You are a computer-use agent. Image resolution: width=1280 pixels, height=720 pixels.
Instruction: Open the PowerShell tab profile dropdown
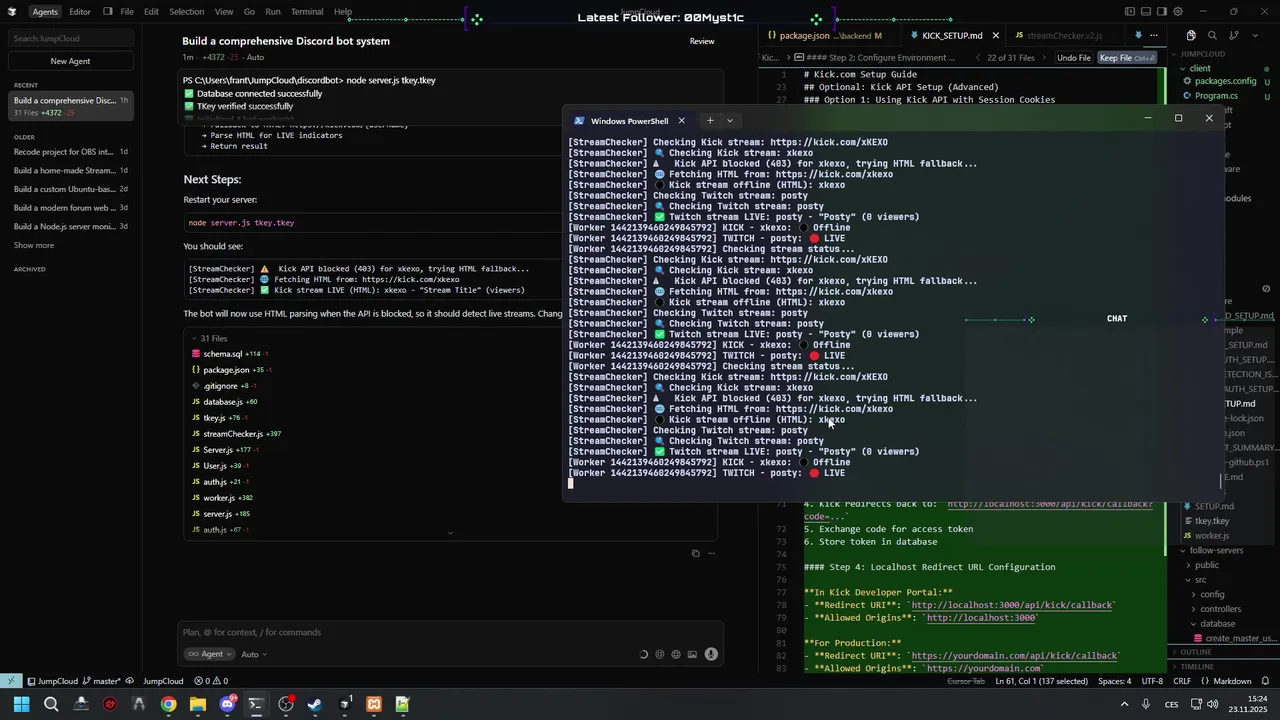[x=730, y=121]
